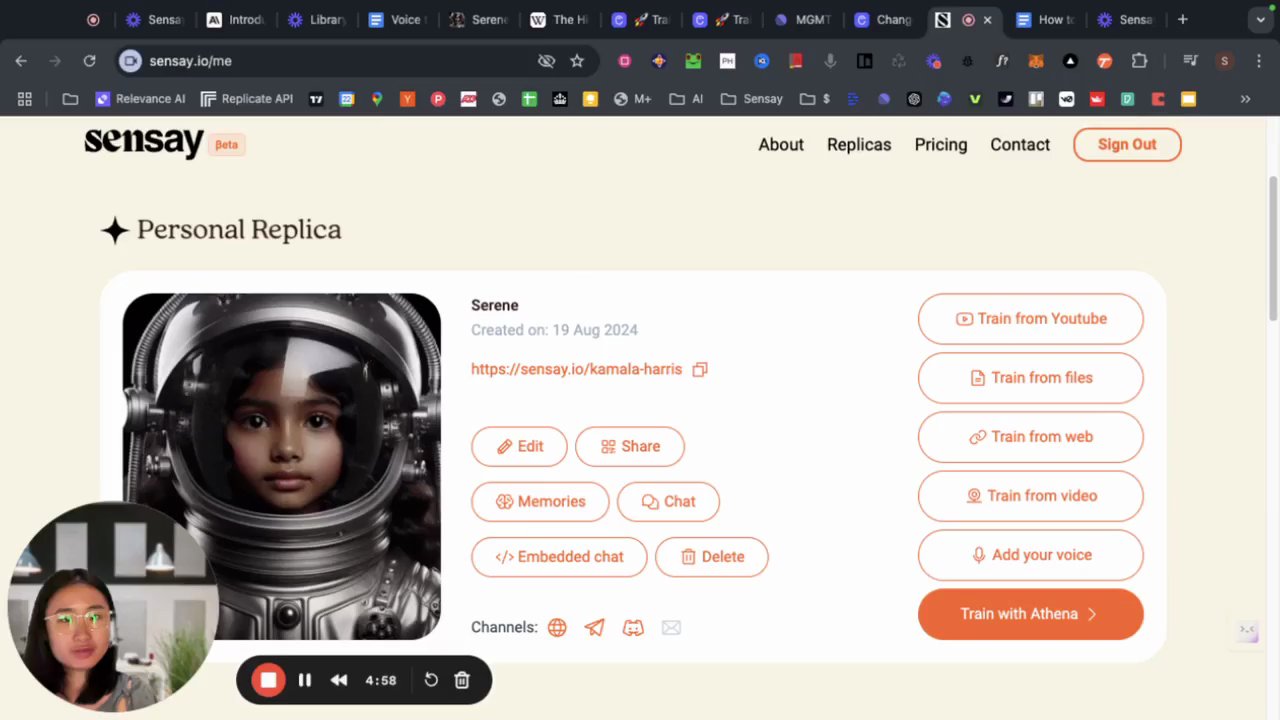The image size is (1280, 720).
Task: Edit the Serene replica
Action: click(x=519, y=446)
